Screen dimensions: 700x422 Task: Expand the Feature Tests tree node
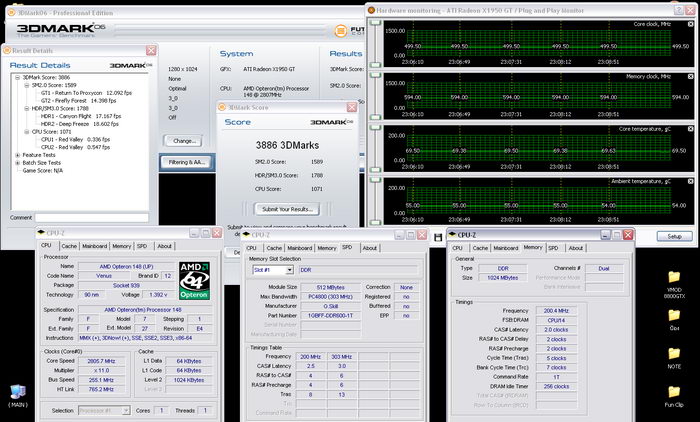click(x=17, y=155)
